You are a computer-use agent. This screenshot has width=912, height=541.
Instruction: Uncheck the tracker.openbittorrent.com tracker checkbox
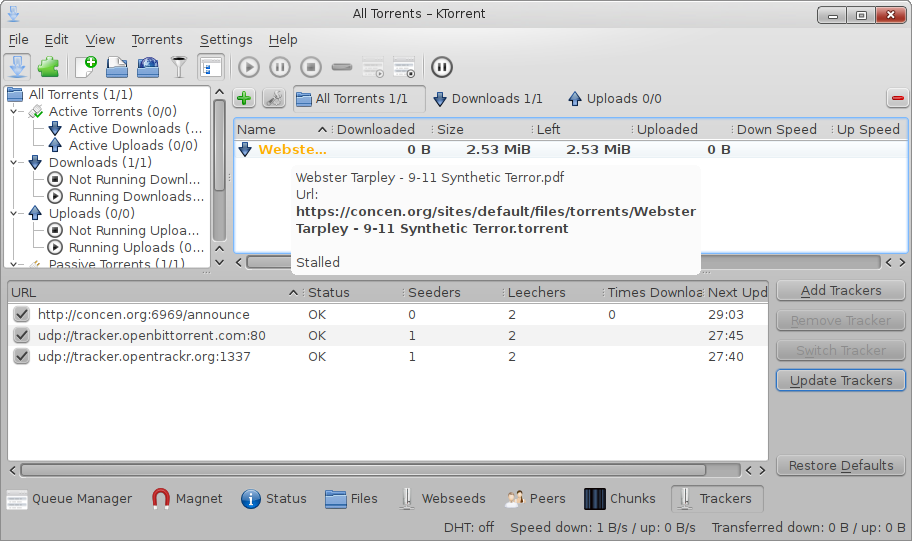click(22, 335)
